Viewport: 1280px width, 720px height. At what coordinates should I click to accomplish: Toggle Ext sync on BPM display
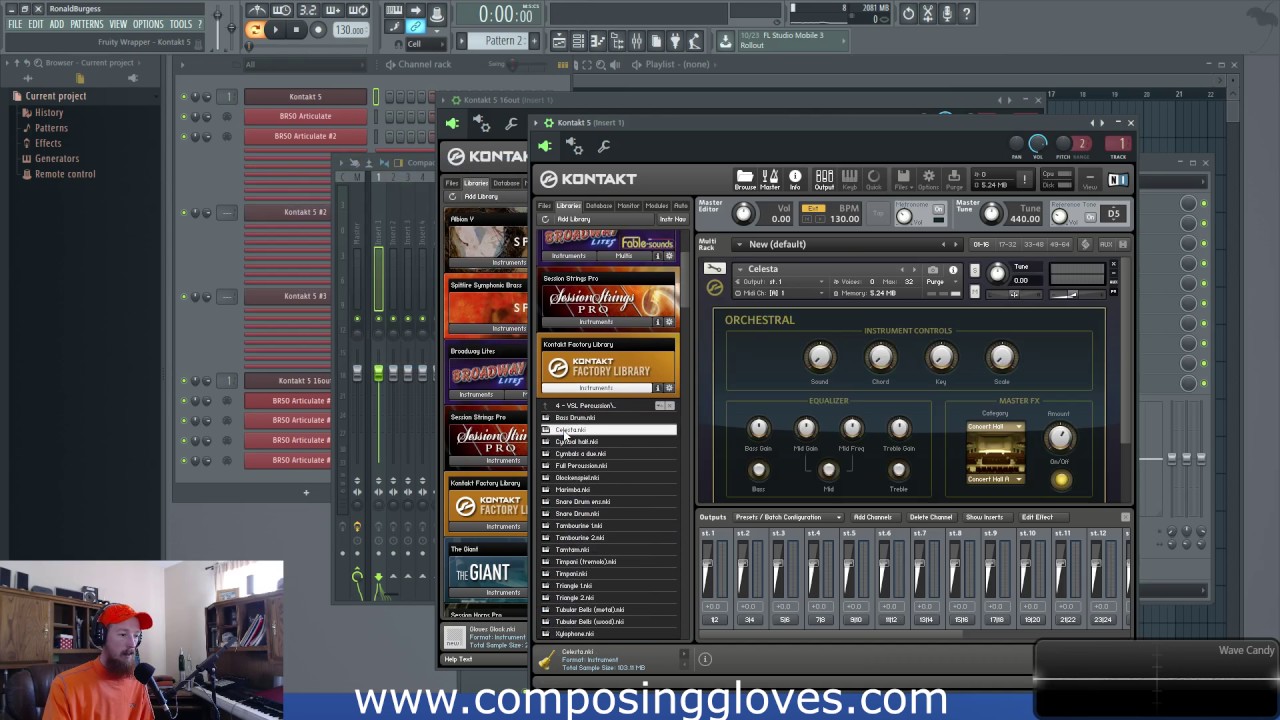pyautogui.click(x=813, y=208)
